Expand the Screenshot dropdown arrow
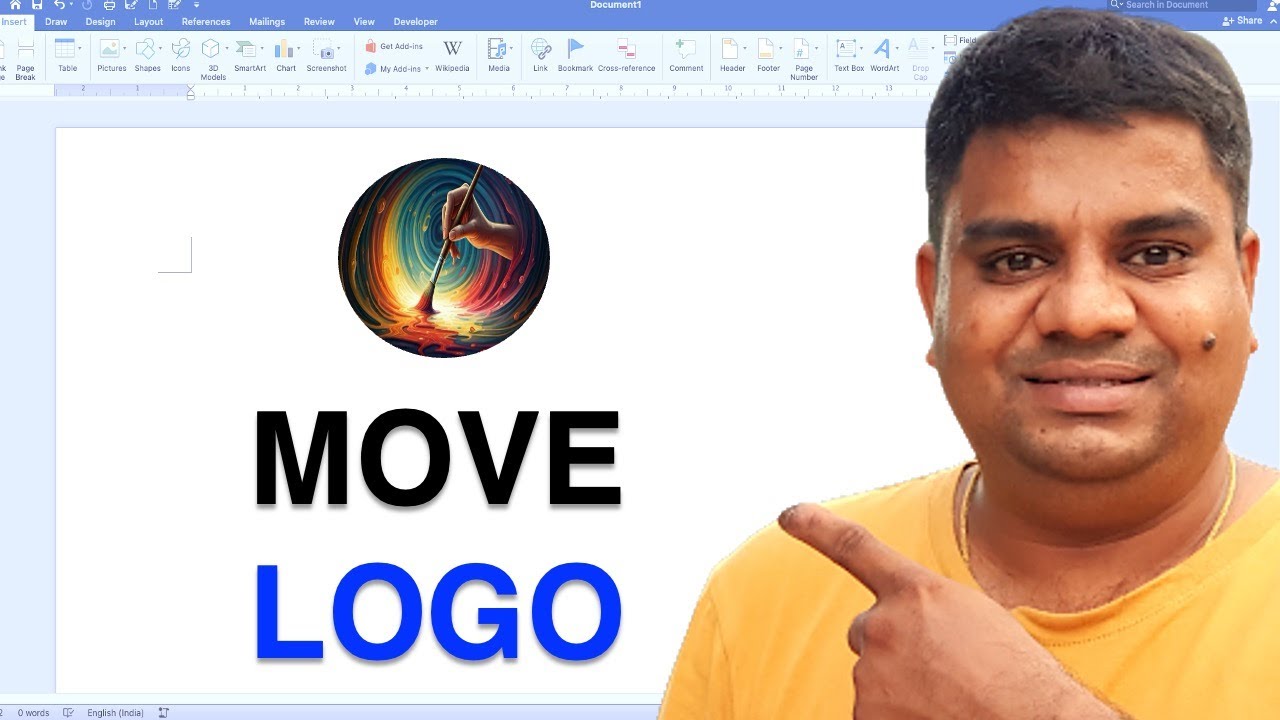 (341, 48)
